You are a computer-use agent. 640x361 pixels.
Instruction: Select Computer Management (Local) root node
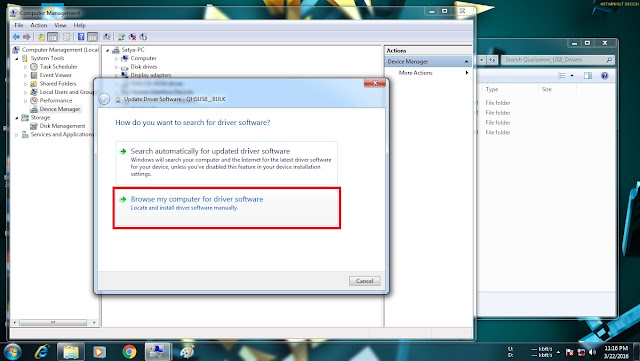[x=60, y=49]
